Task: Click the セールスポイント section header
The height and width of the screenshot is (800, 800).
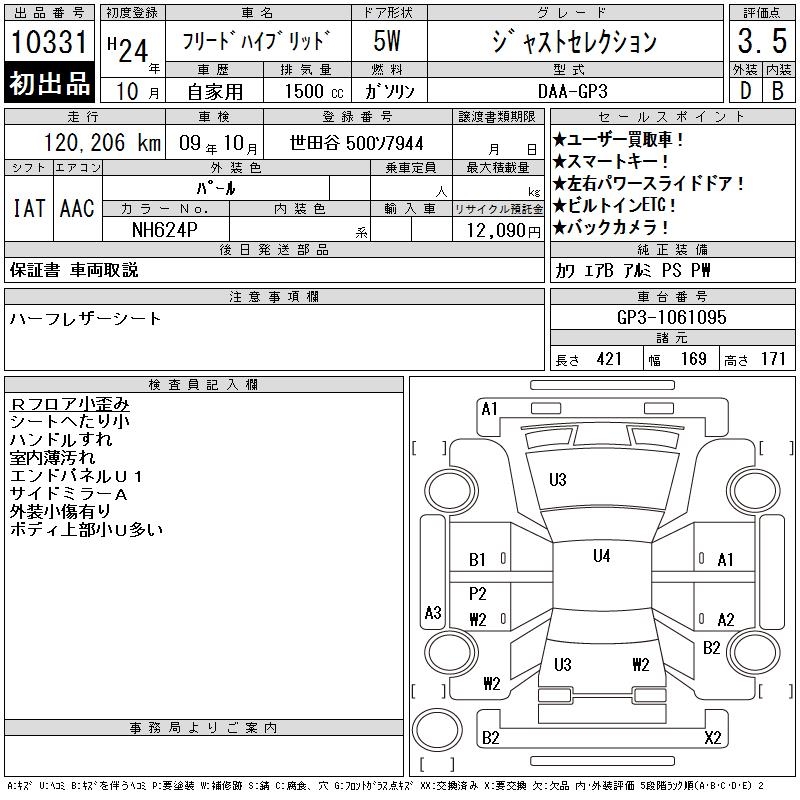Action: 671,116
